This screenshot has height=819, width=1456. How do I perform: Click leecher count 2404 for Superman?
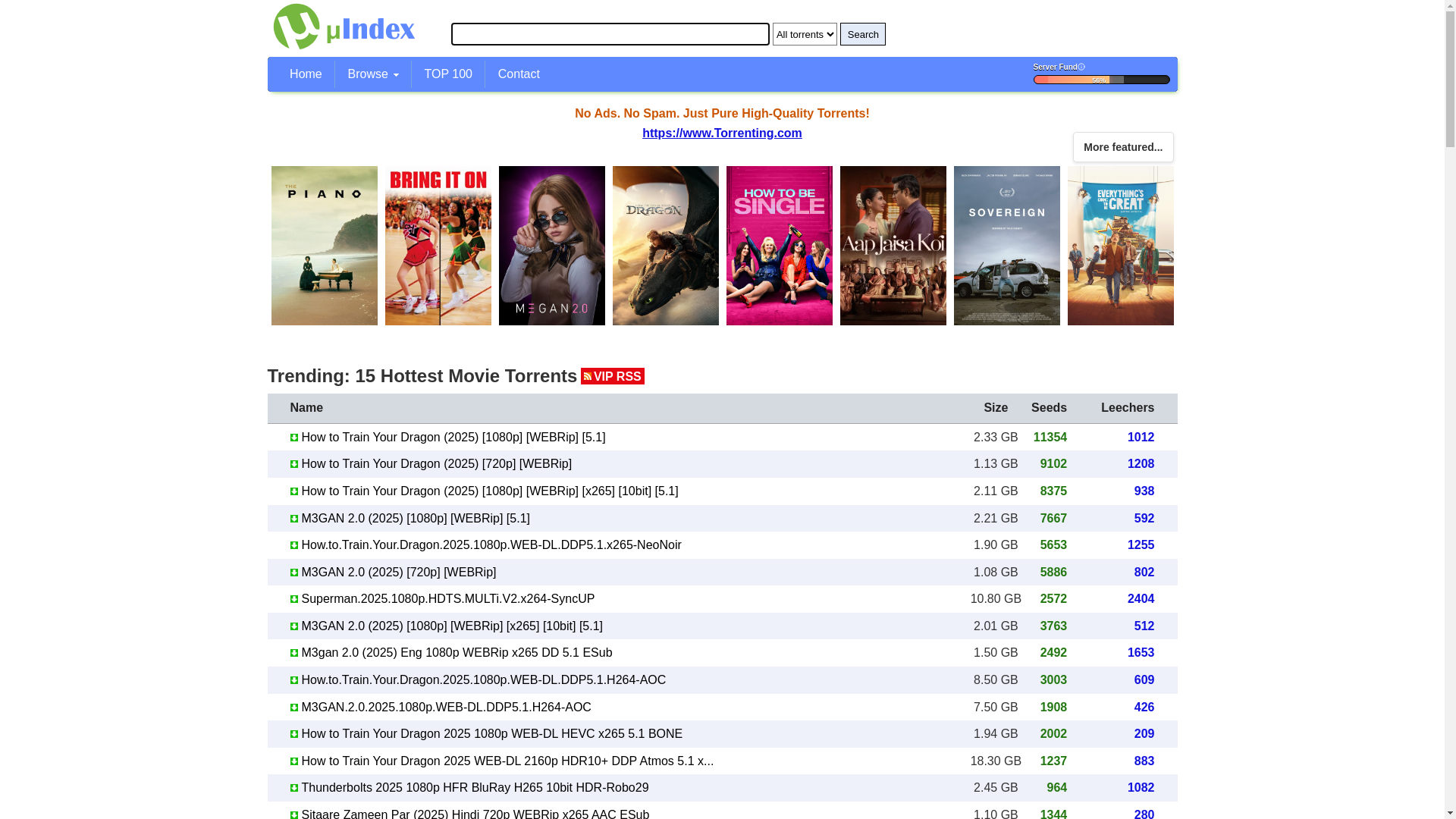coord(1141,599)
